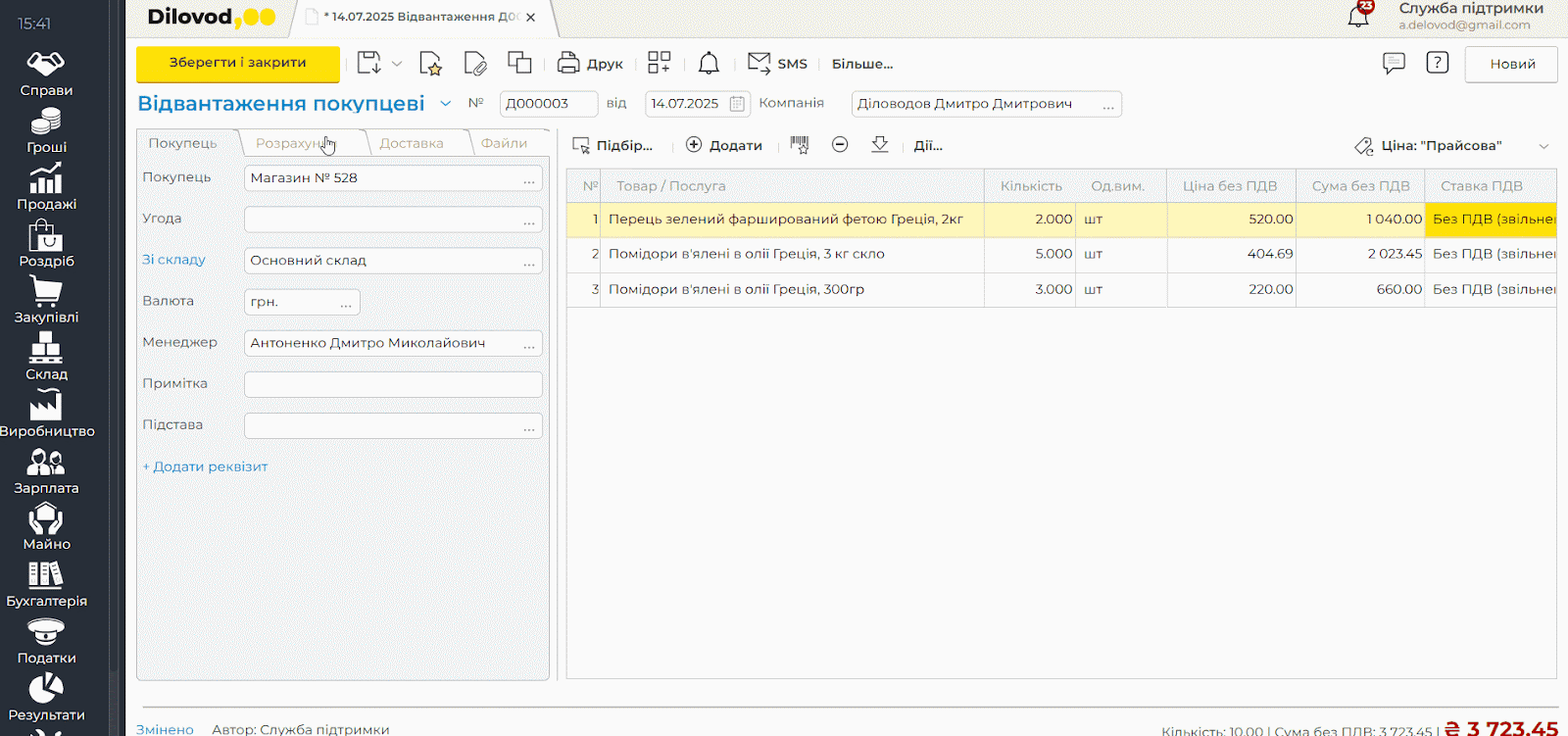Click the Друк printer icon
This screenshot has width=1568, height=736.
coord(568,64)
